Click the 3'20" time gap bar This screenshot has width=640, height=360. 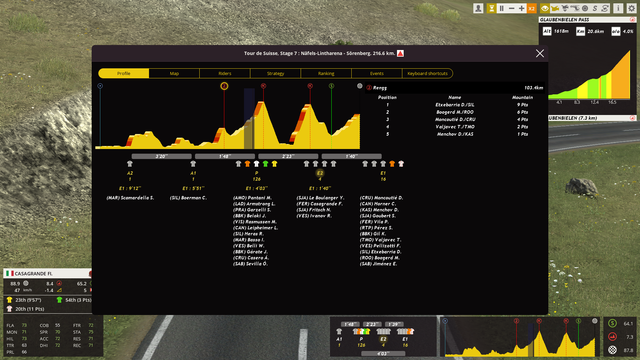click(x=162, y=156)
